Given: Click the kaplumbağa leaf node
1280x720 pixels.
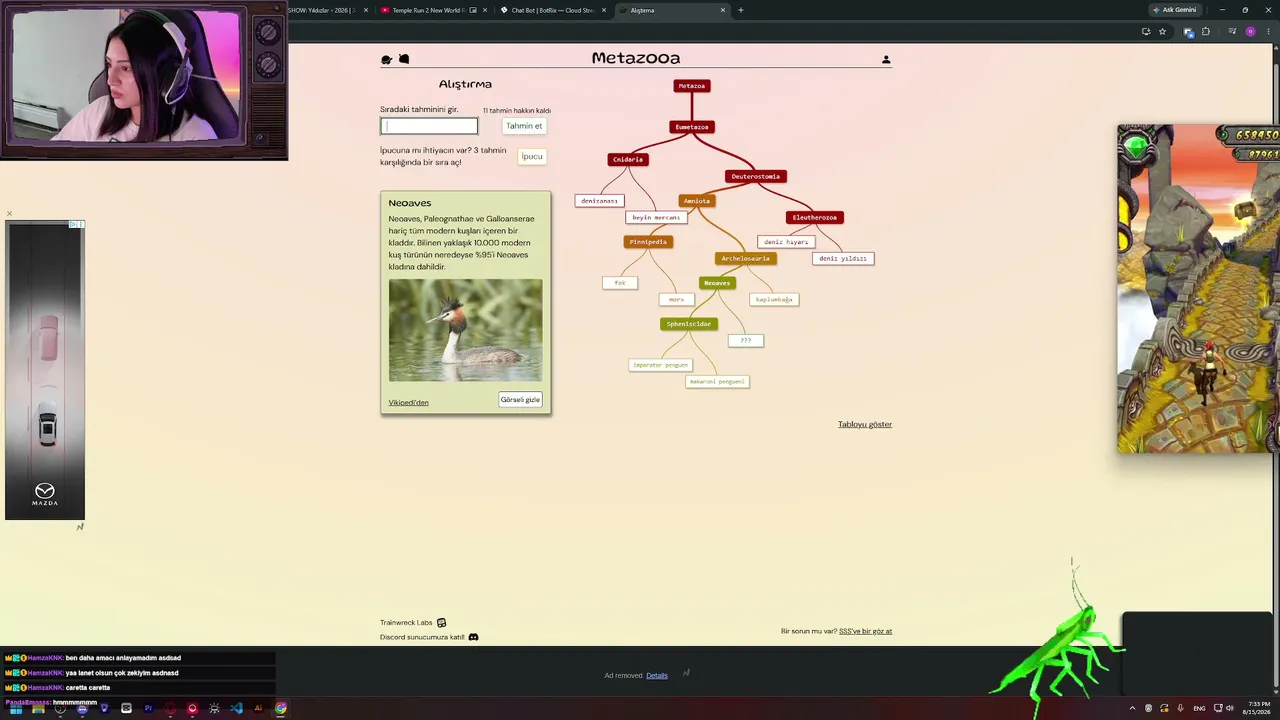Looking at the screenshot, I should (774, 299).
